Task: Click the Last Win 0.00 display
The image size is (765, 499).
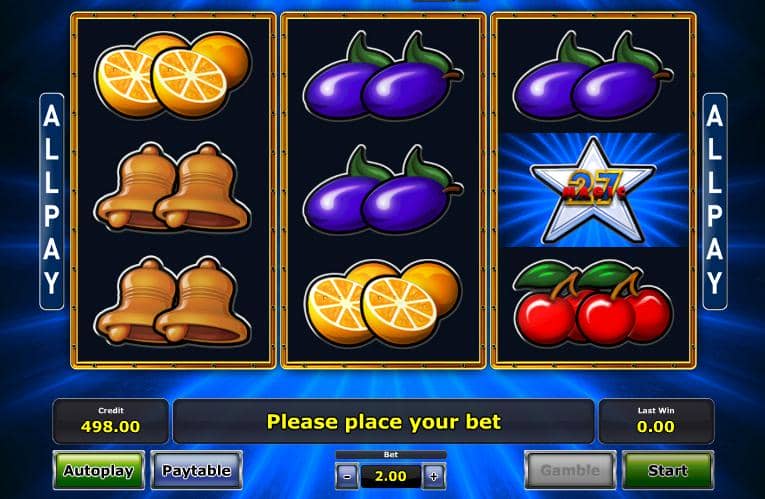Action: pyautogui.click(x=656, y=421)
